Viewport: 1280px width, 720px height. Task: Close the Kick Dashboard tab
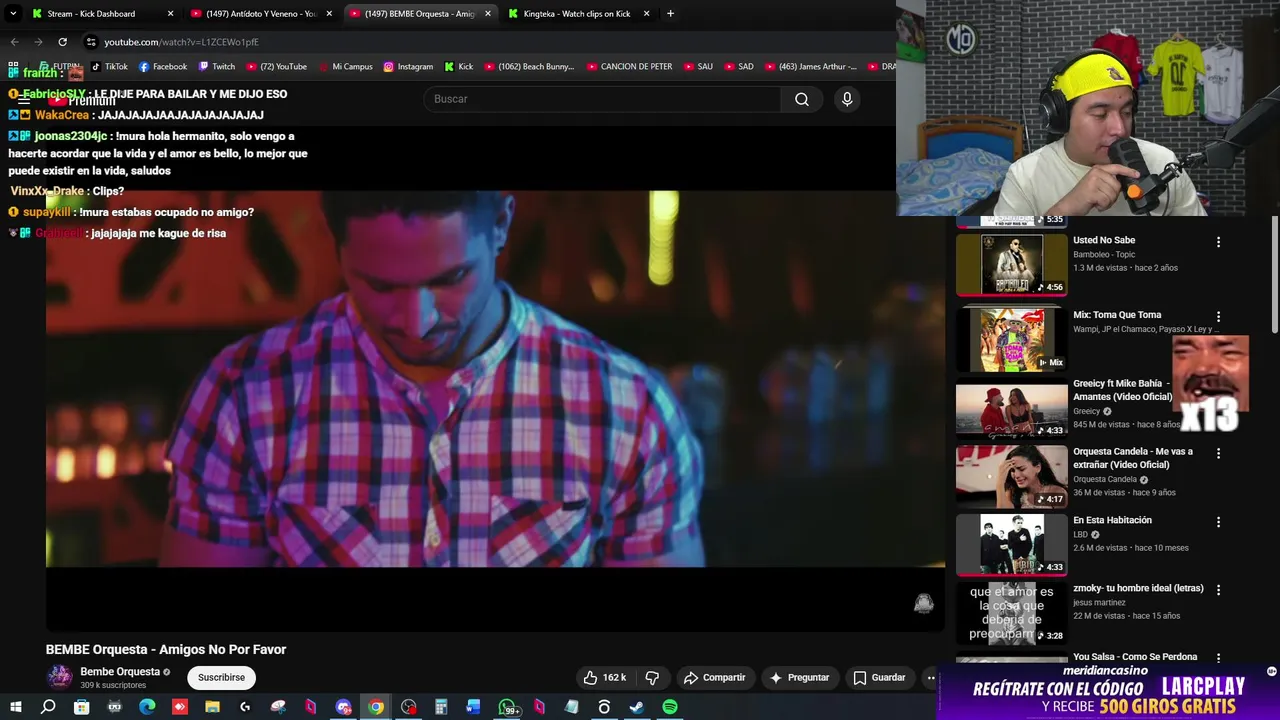click(x=170, y=14)
